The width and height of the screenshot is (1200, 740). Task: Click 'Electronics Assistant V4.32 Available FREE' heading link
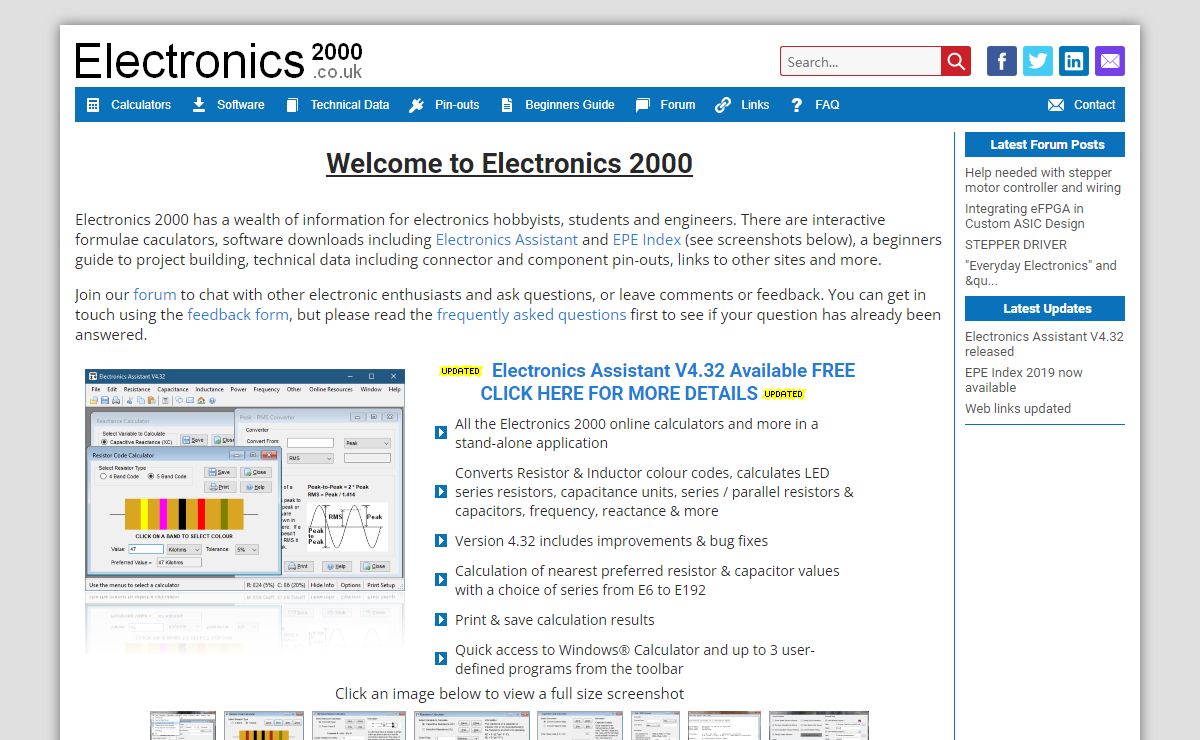673,371
